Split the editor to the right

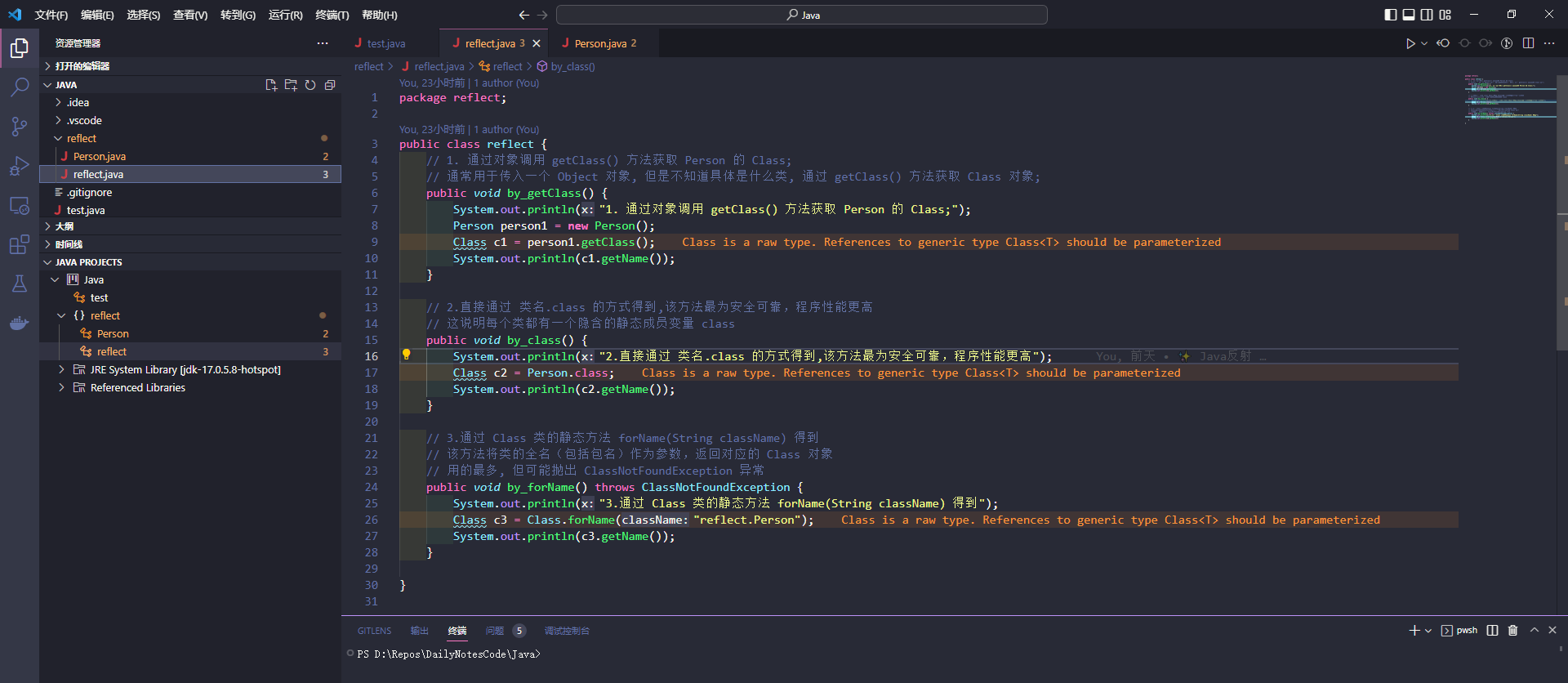pos(1529,43)
